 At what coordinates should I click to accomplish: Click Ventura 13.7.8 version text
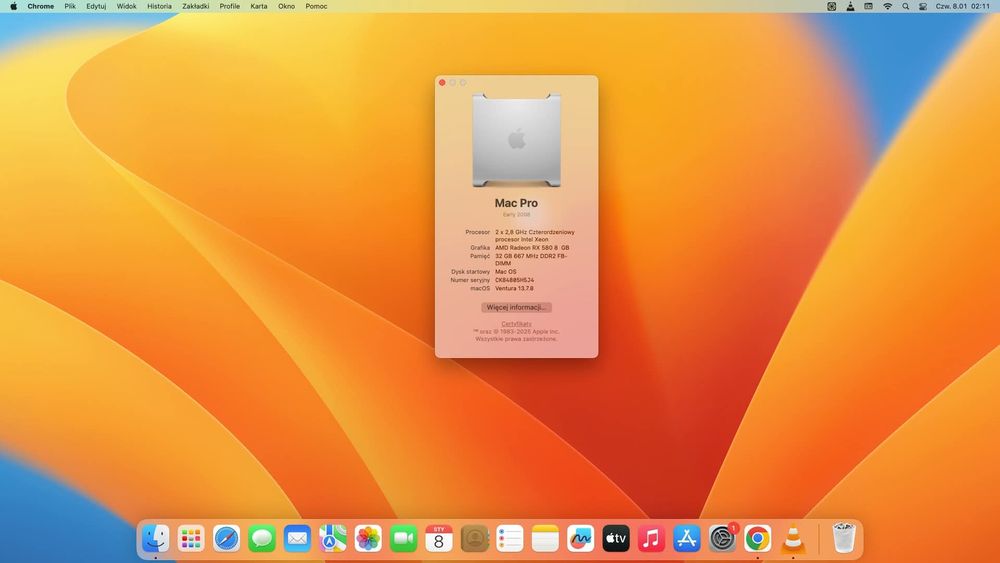point(514,288)
